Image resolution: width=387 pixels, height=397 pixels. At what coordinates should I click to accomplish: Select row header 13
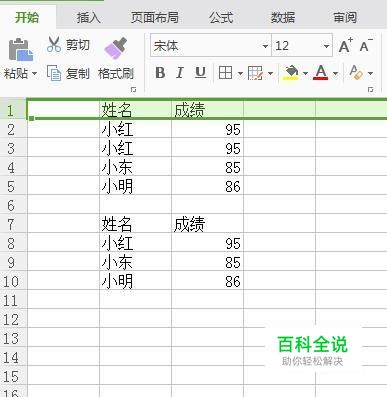tap(13, 338)
